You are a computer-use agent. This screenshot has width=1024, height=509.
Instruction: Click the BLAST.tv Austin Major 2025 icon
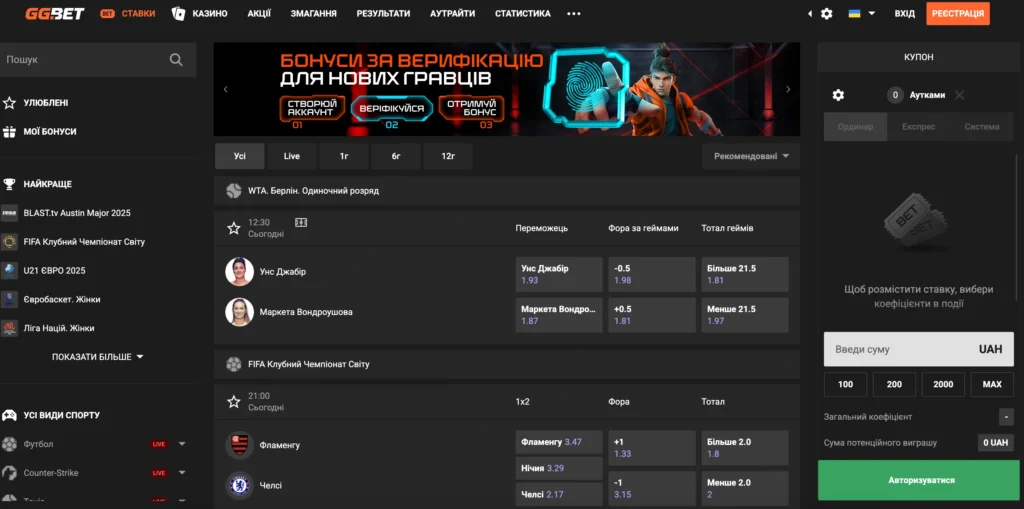[x=9, y=213]
